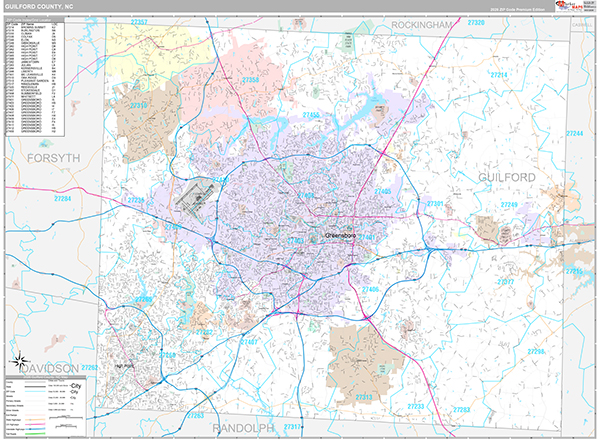
Task: Click ZIP code label 27249
Action: point(509,205)
